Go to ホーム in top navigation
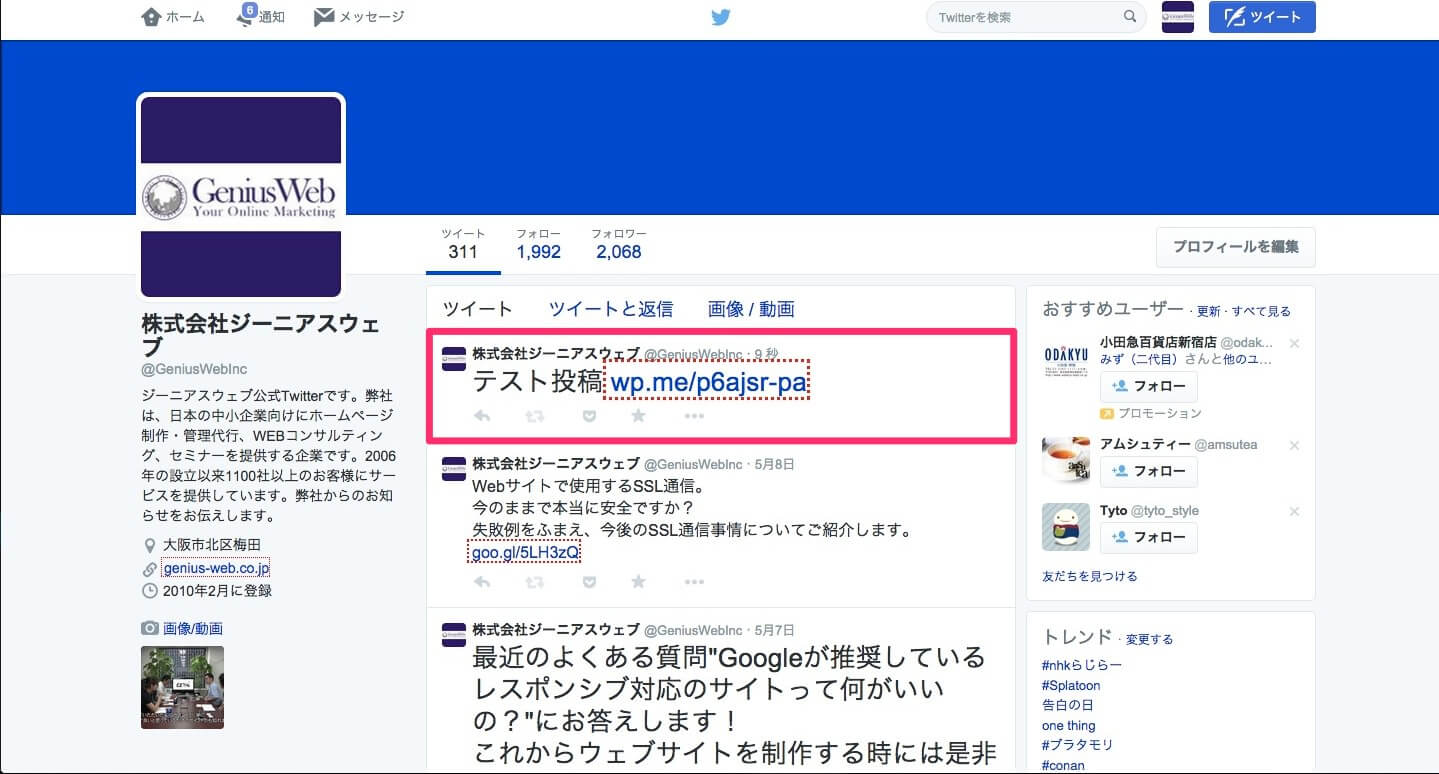Viewport: 1439px width, 774px height. [x=175, y=17]
